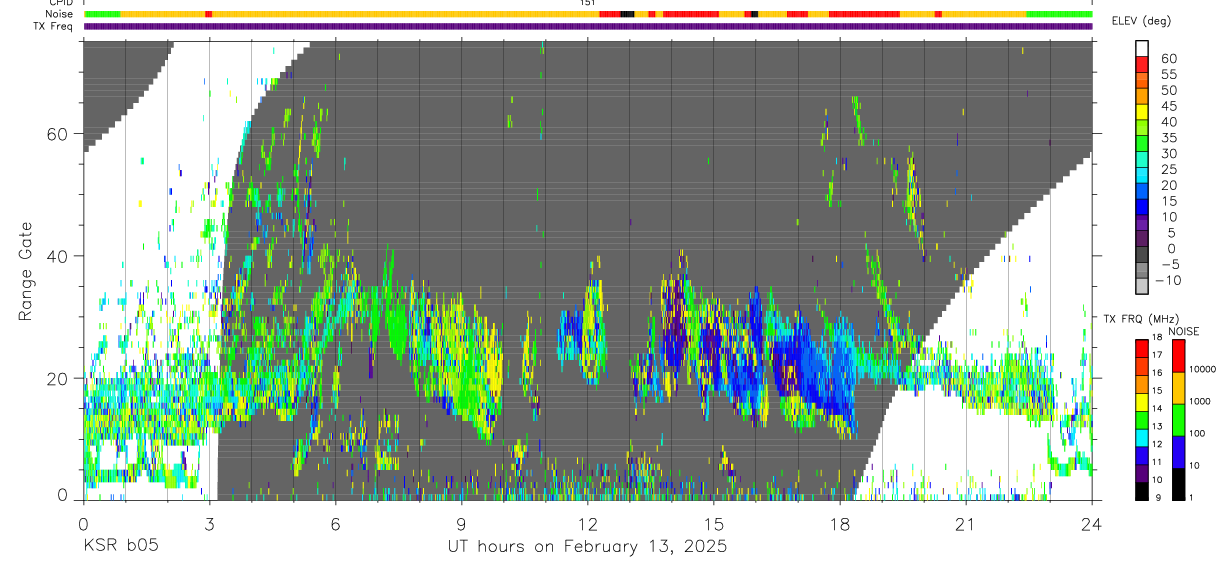Click the x-axis tick label '21'

click(966, 524)
